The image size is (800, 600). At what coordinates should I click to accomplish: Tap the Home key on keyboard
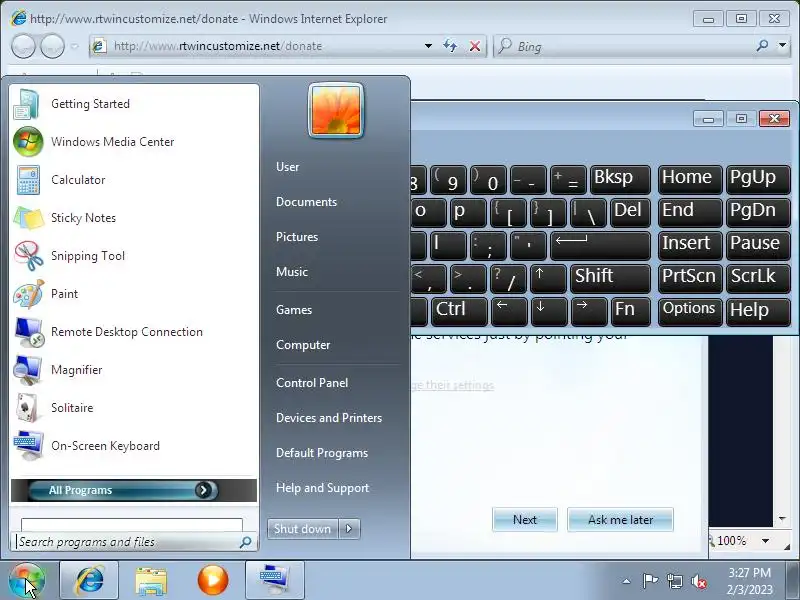690,180
